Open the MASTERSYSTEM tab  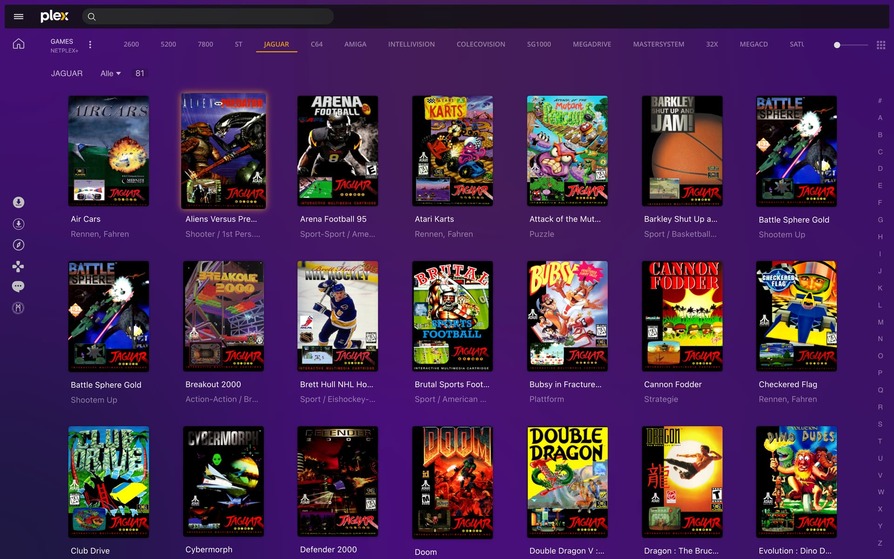point(659,44)
